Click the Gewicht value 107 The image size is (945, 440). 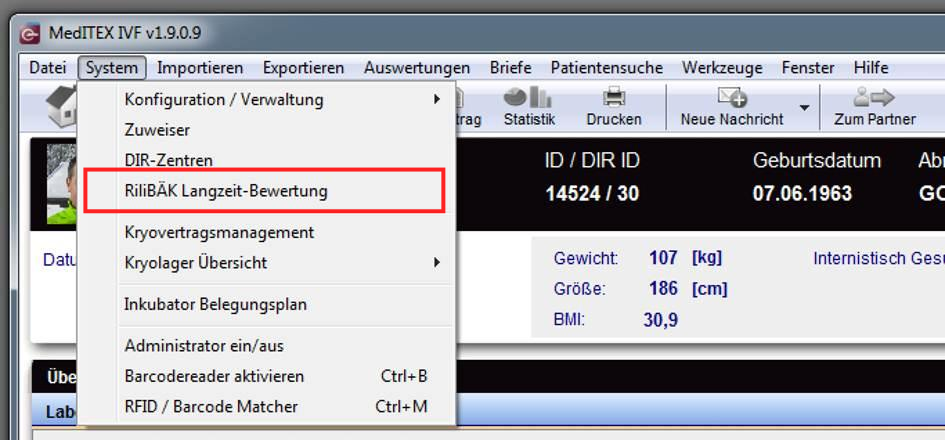(663, 259)
